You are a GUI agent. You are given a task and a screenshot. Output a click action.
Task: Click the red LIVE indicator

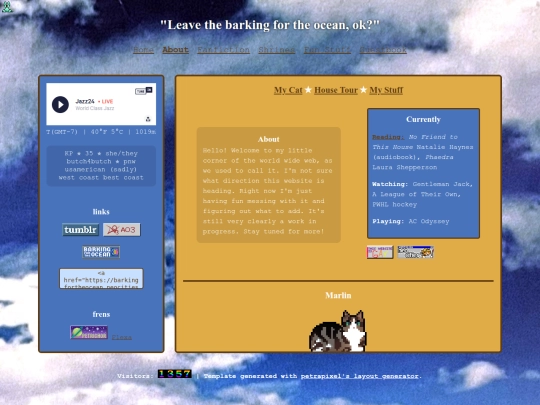105,102
